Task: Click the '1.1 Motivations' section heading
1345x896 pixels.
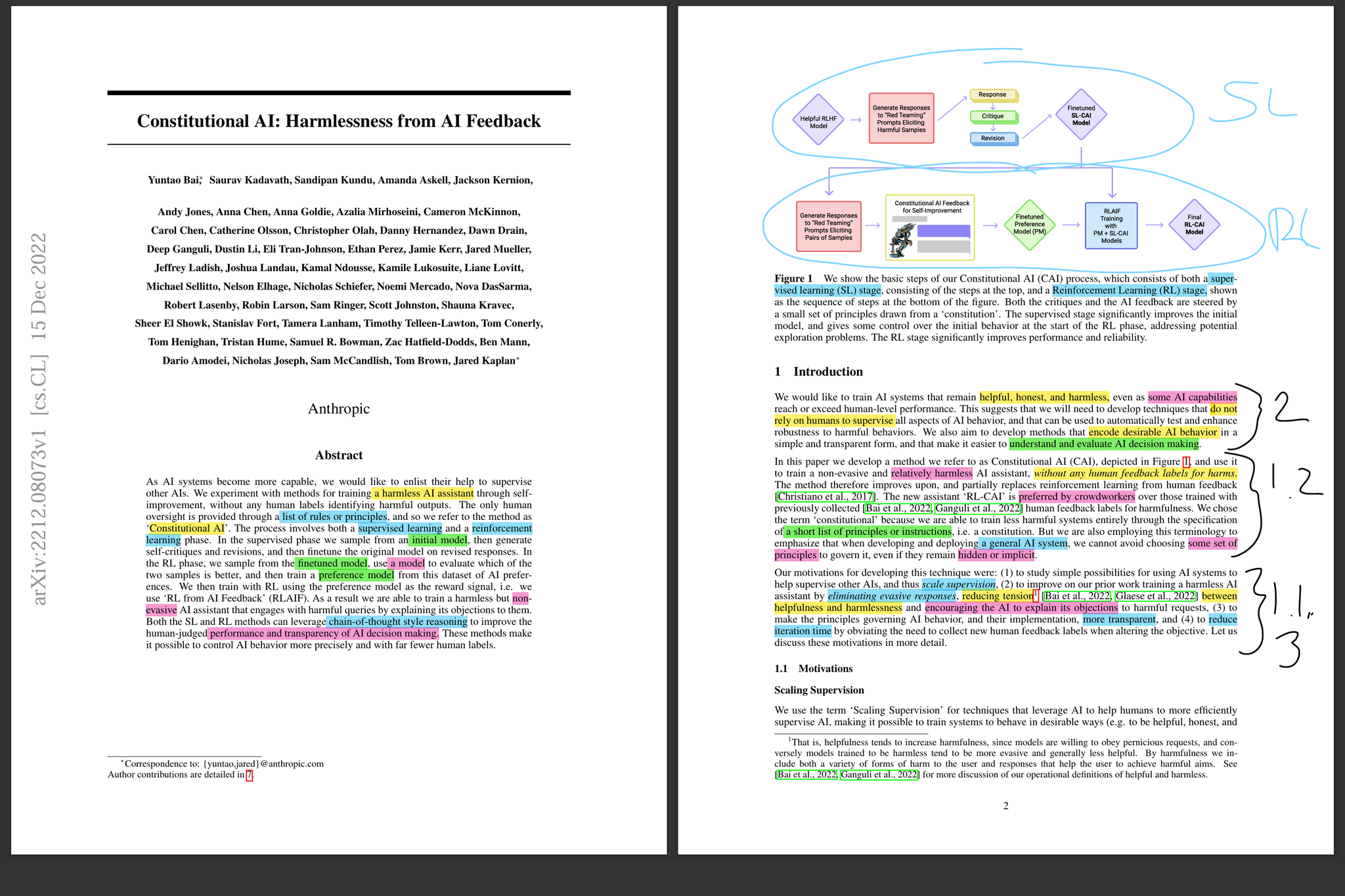Action: [x=814, y=668]
